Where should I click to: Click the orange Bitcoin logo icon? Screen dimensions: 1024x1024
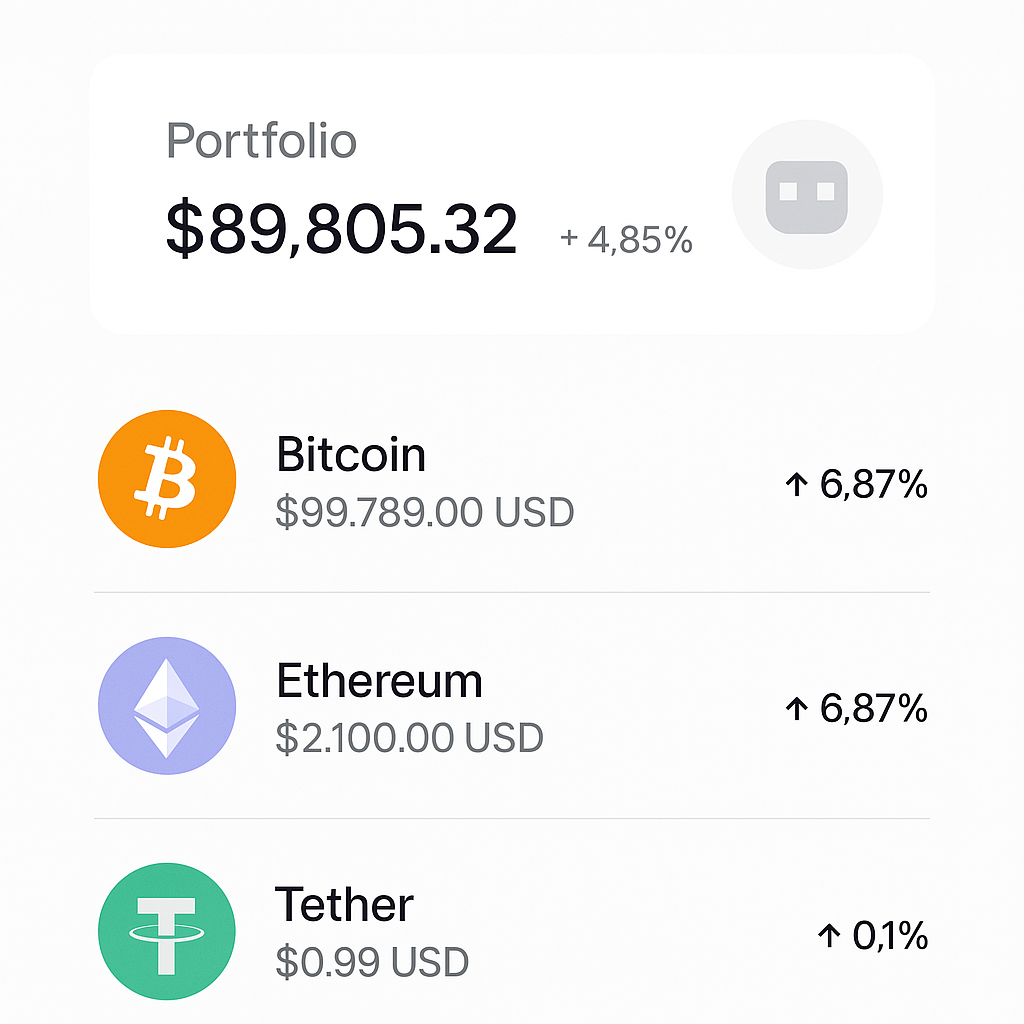167,479
